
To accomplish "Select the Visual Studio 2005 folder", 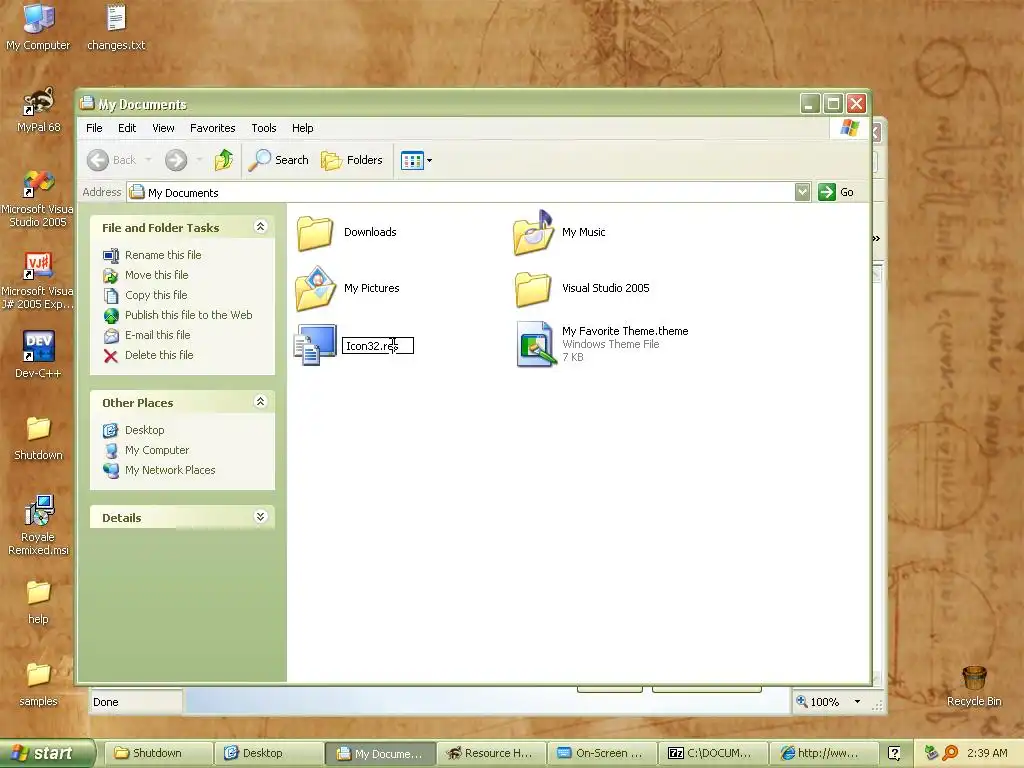I will pyautogui.click(x=582, y=289).
